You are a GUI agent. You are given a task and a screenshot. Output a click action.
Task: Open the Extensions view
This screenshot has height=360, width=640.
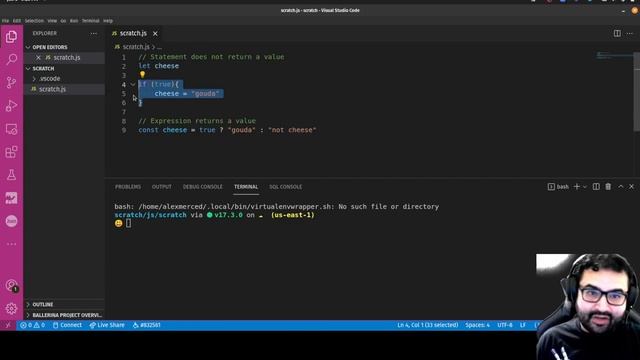(11, 152)
